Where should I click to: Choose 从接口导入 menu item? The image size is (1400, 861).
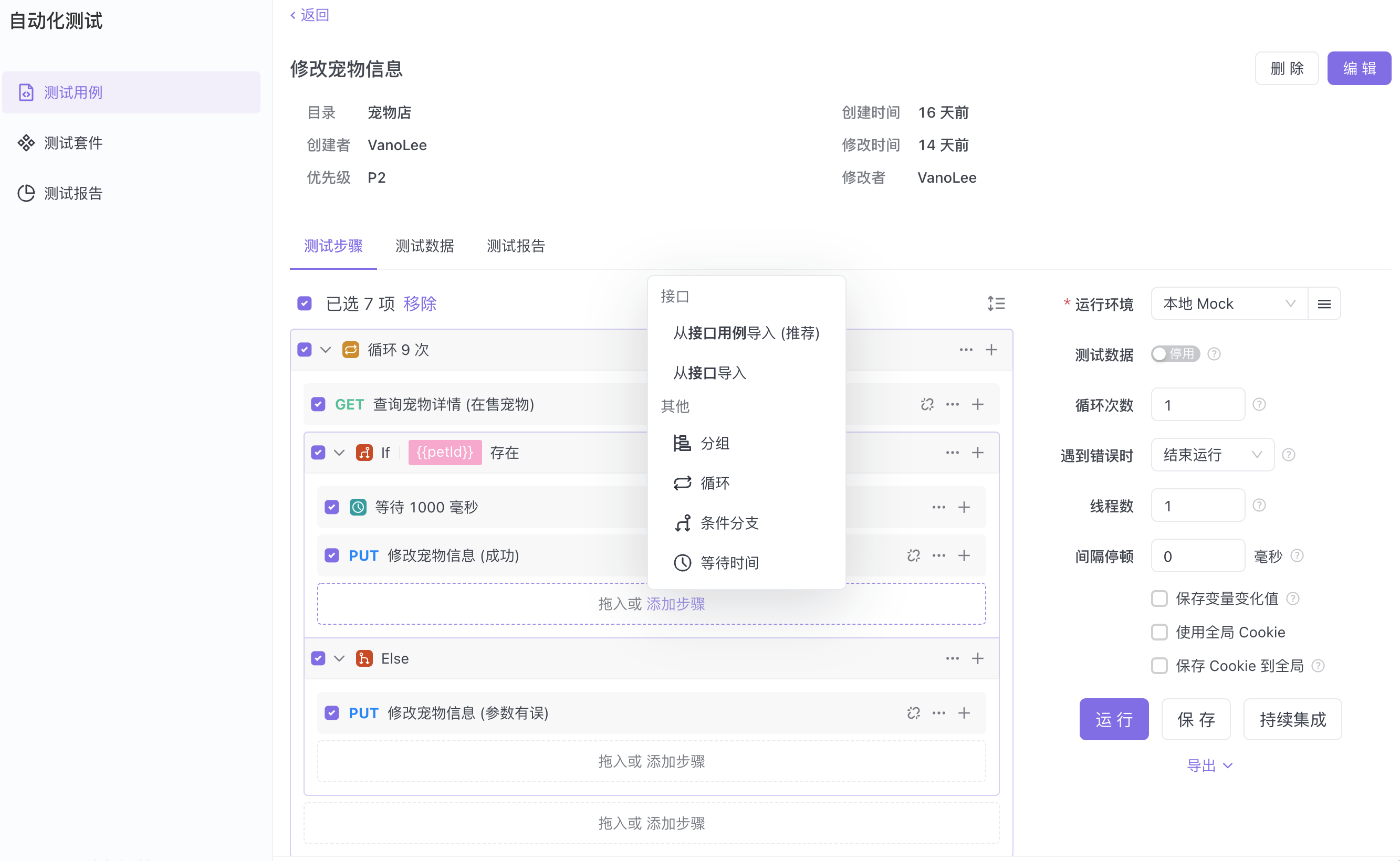pos(746,373)
